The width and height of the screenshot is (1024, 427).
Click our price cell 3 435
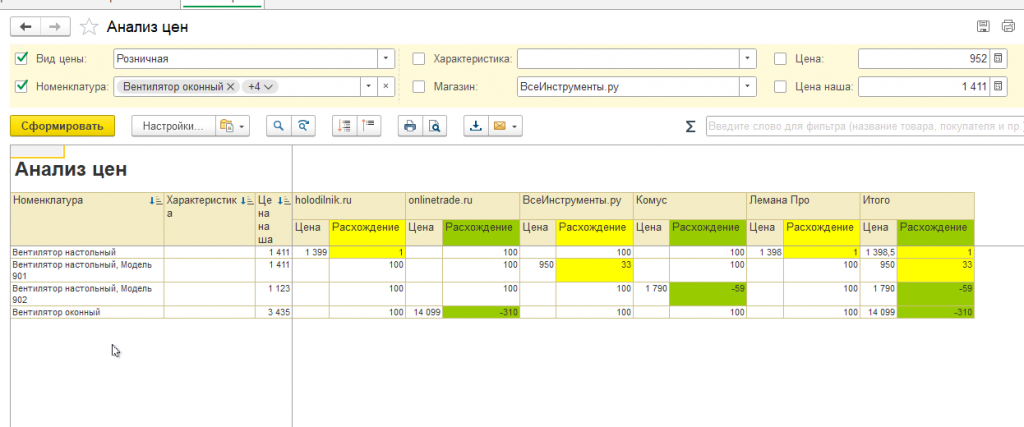coord(273,312)
